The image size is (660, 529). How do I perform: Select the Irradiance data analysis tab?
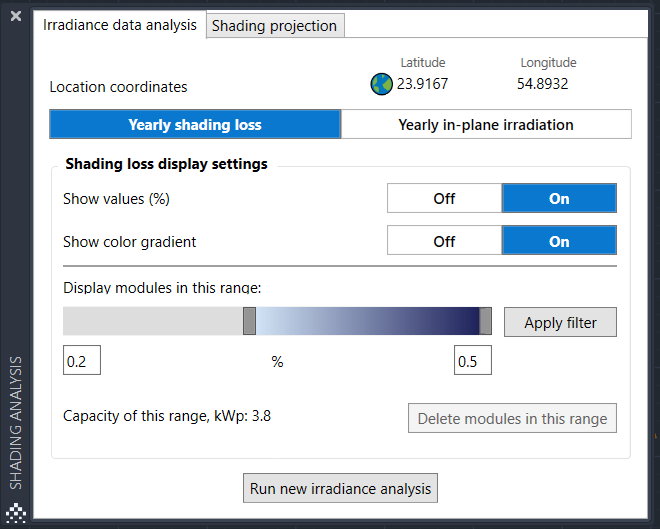click(x=120, y=25)
